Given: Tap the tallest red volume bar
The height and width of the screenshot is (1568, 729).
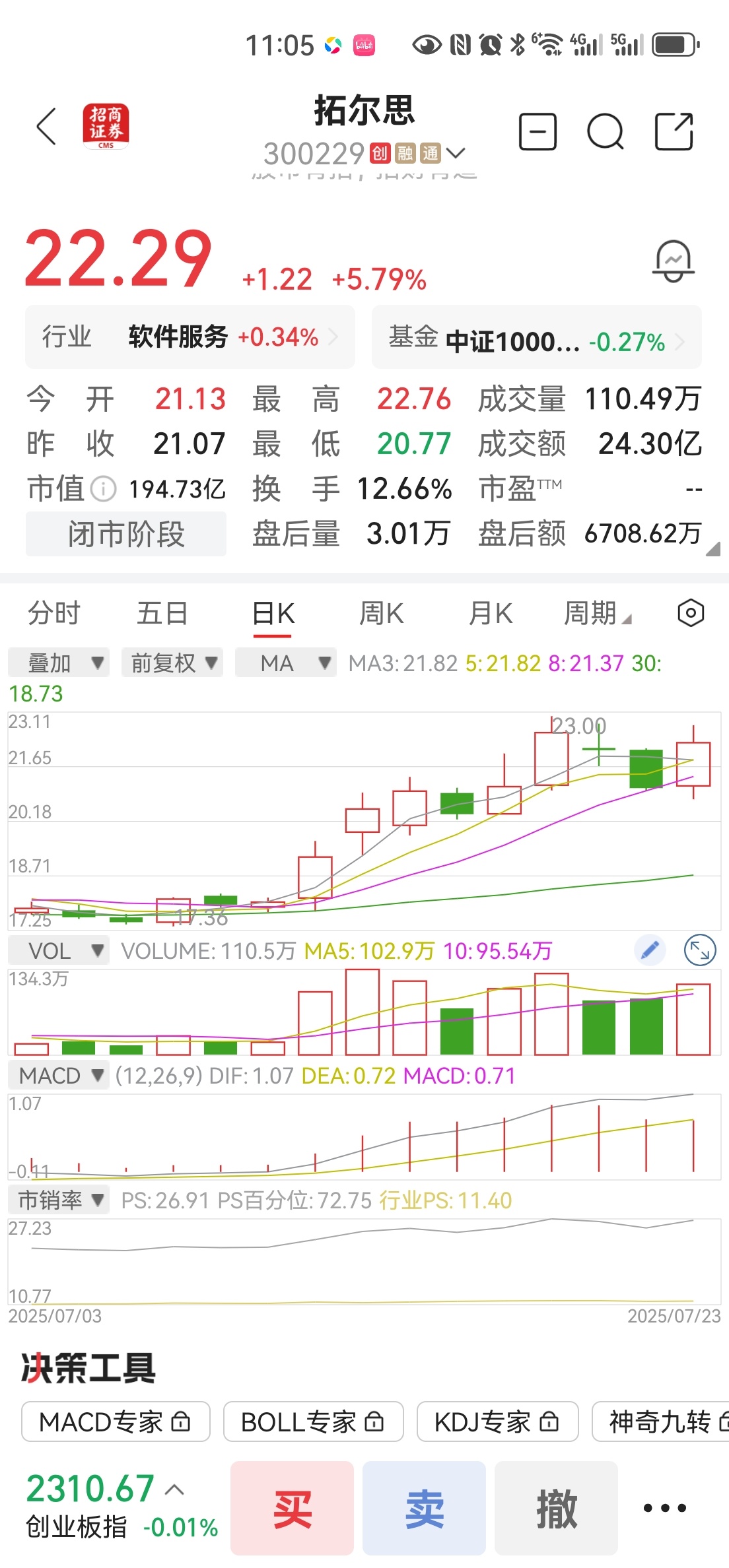Looking at the screenshot, I should pos(363,1012).
